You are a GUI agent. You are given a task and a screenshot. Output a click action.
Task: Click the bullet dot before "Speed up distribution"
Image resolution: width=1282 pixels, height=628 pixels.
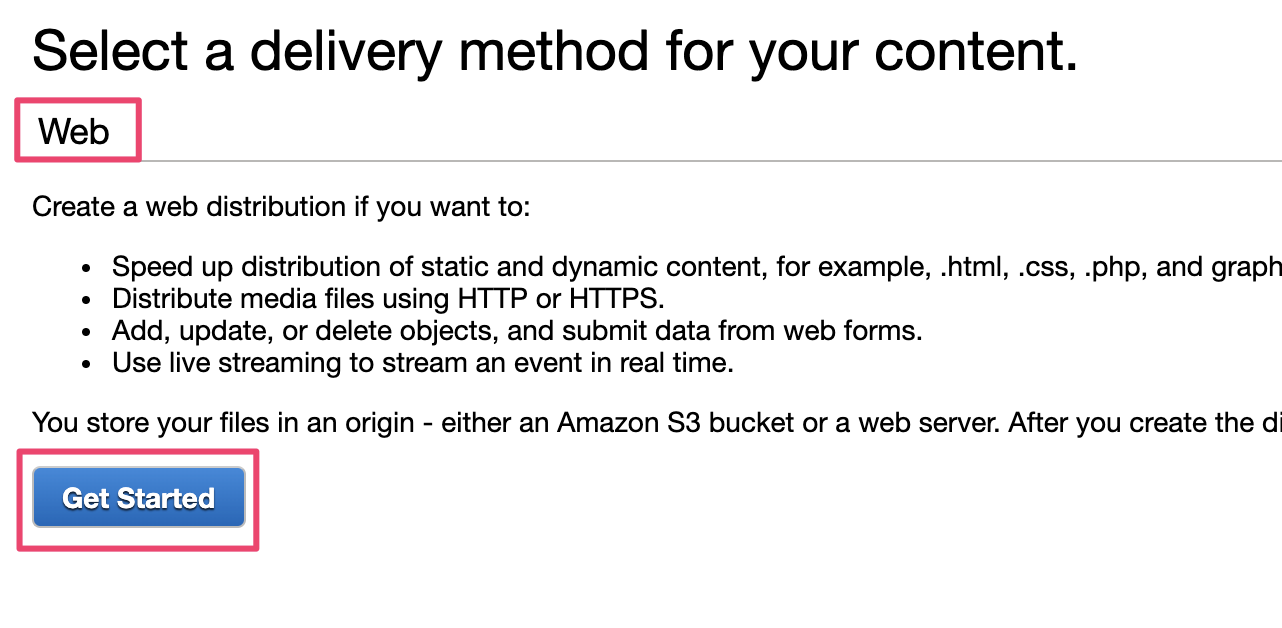89,269
